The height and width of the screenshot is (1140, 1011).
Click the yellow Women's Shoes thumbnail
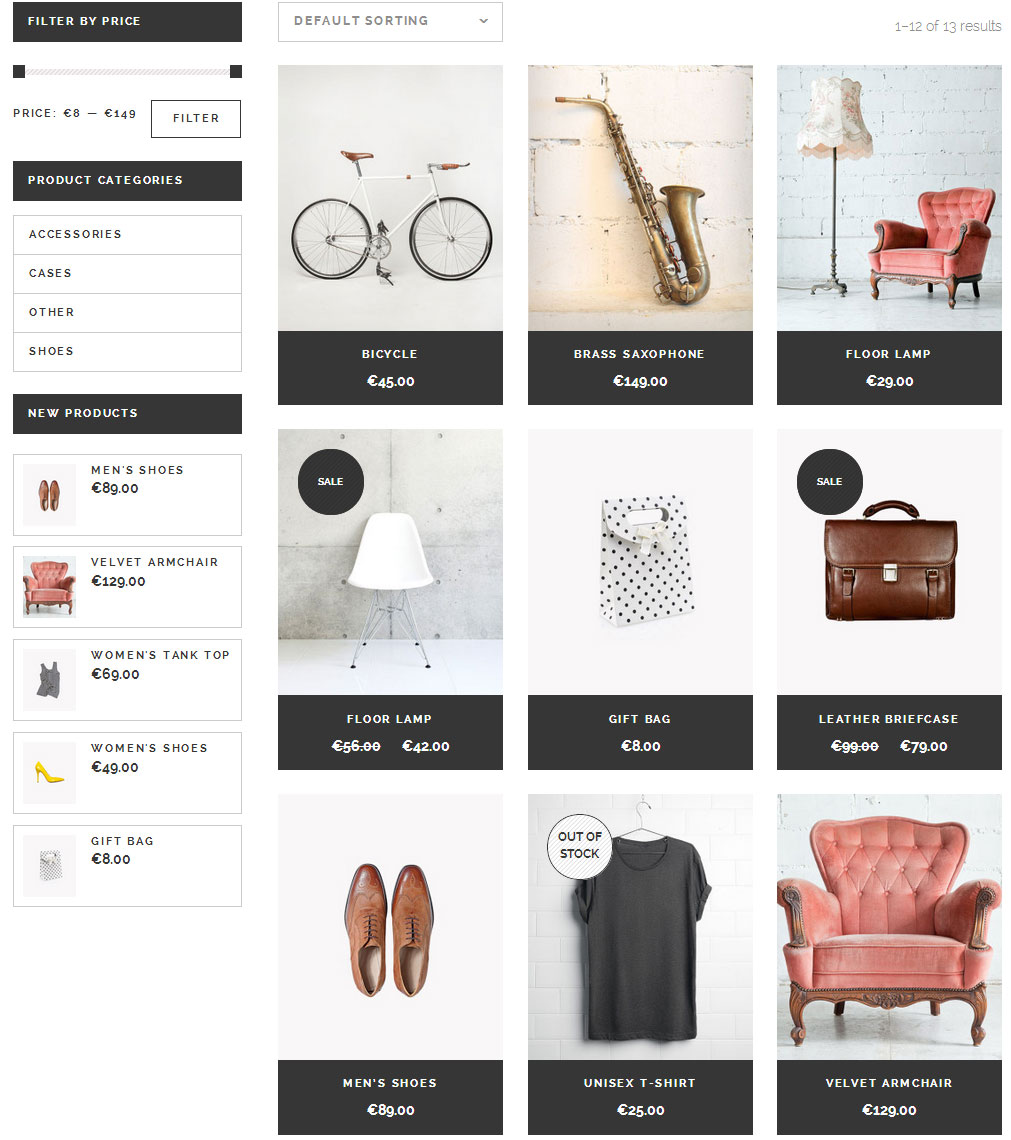click(49, 772)
